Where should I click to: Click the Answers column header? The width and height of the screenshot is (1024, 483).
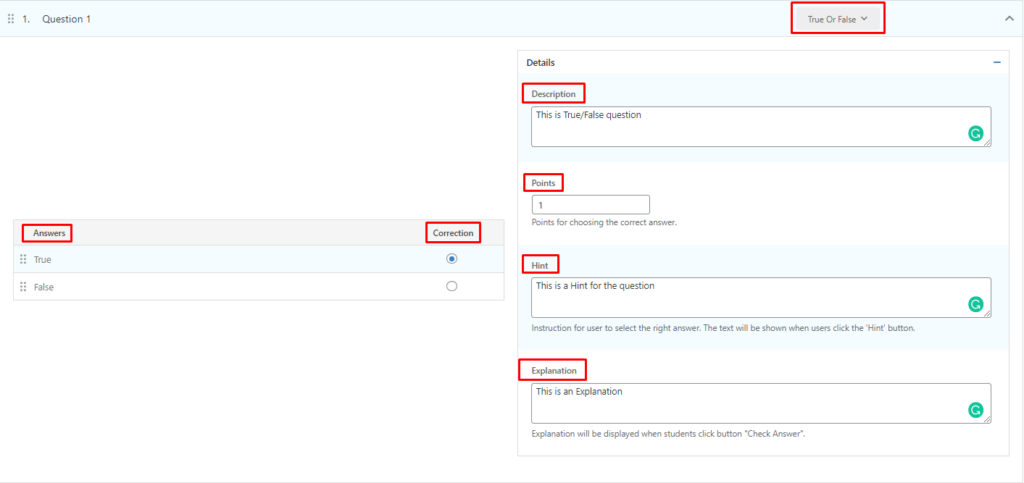pos(49,233)
